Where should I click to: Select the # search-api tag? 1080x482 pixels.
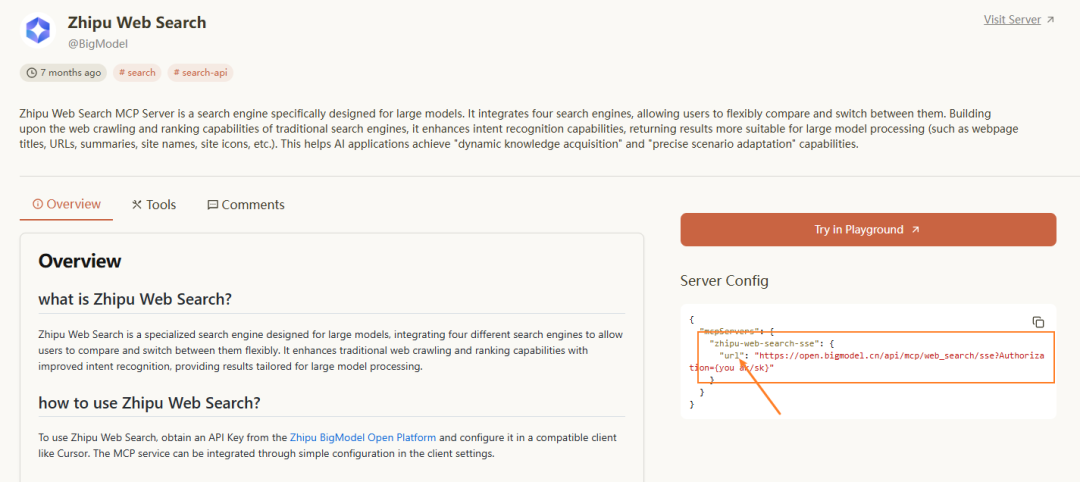[x=200, y=73]
